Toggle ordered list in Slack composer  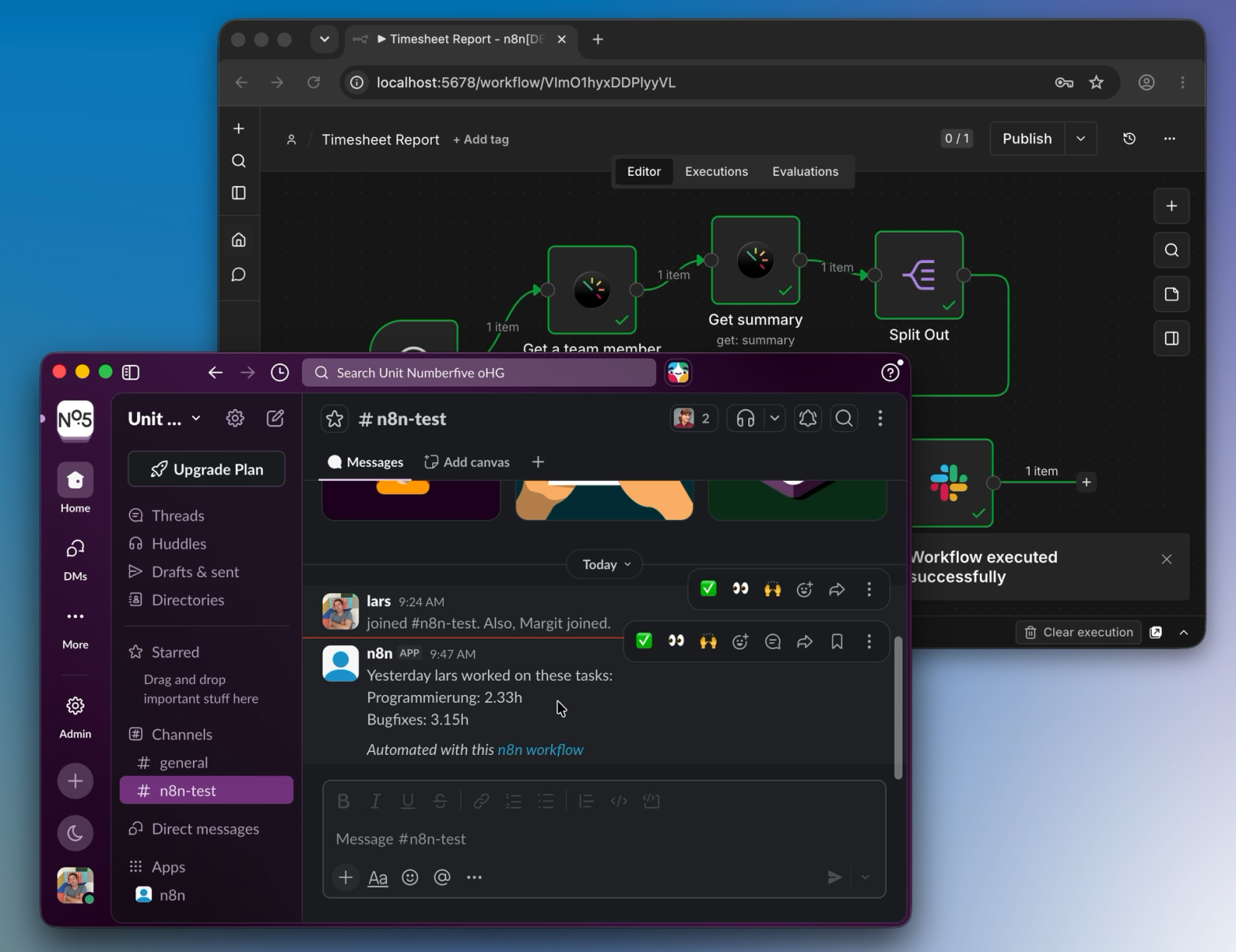point(514,801)
